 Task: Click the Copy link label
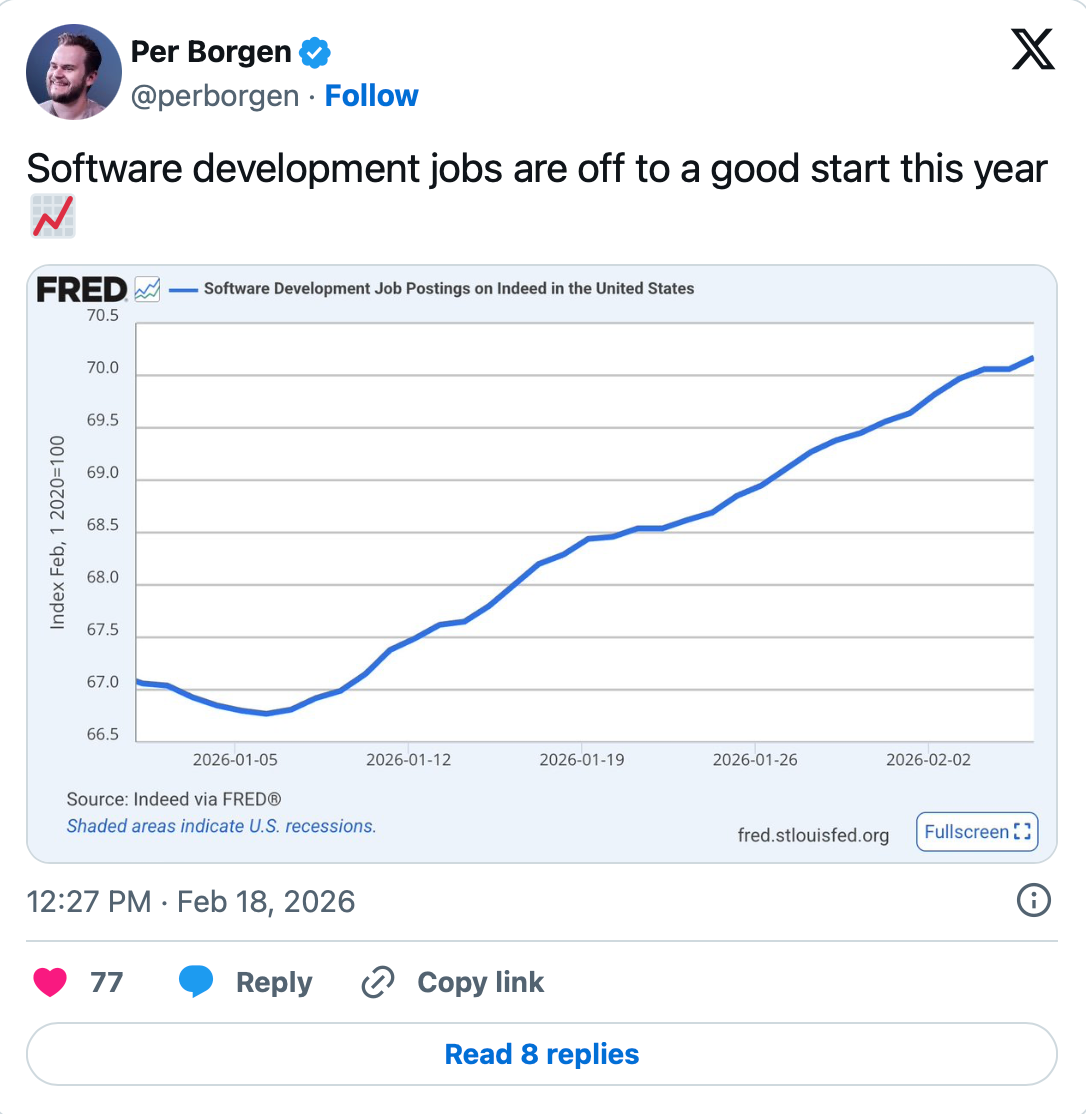(480, 982)
